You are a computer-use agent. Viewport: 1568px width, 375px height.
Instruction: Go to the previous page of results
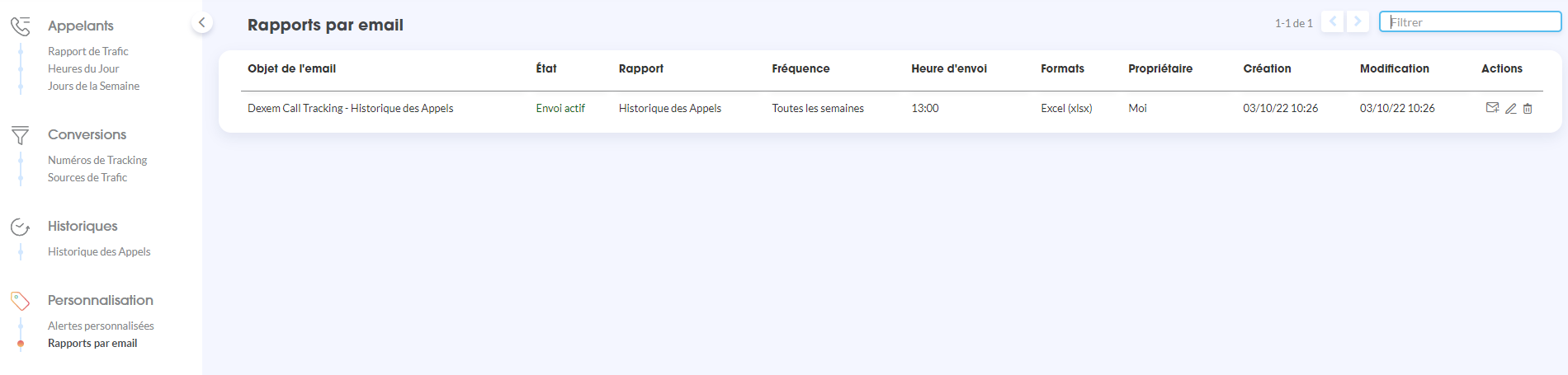1332,22
